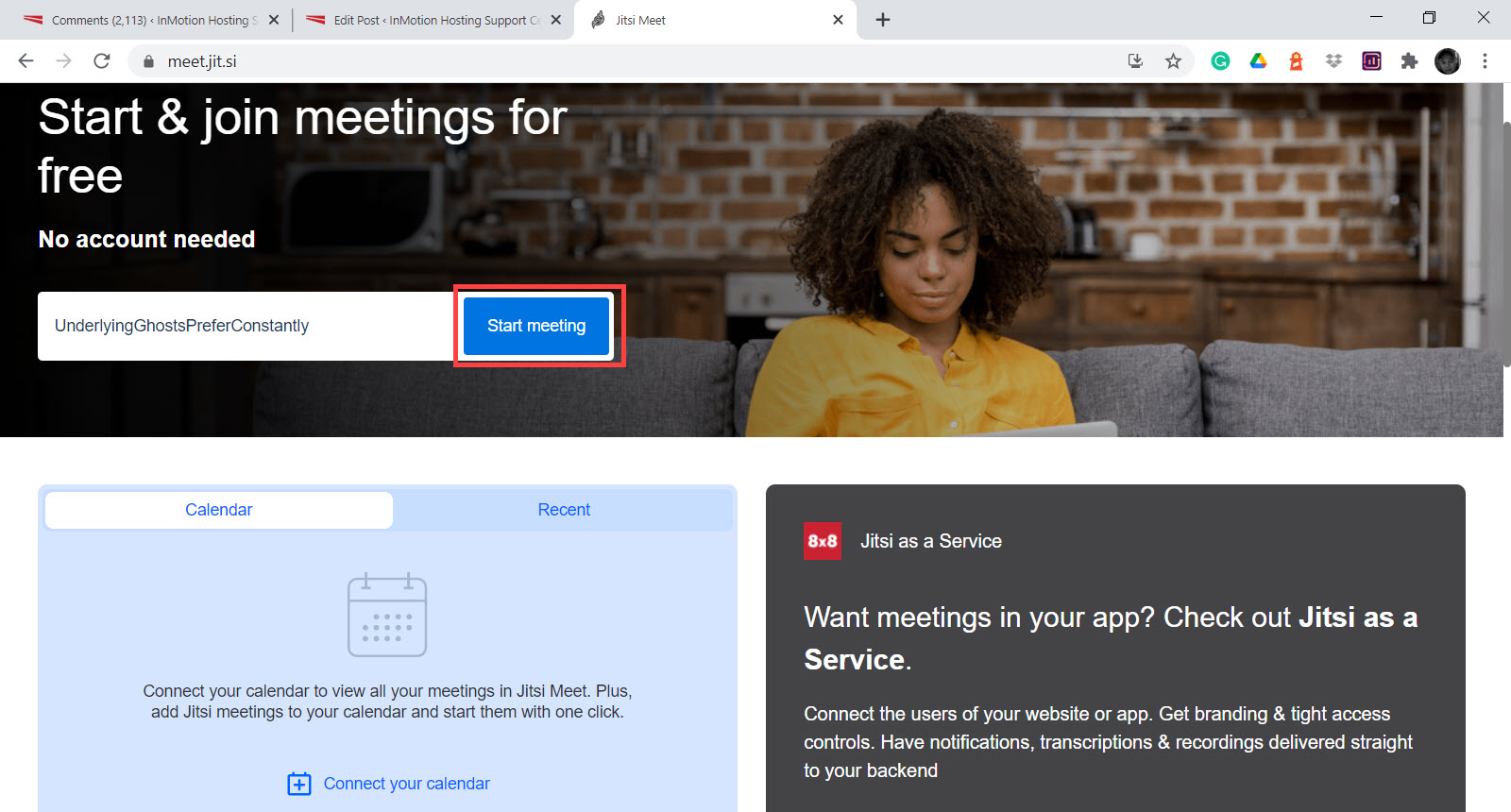Open the Extensions puzzle piece menu
Viewport: 1511px width, 812px height.
tap(1409, 61)
